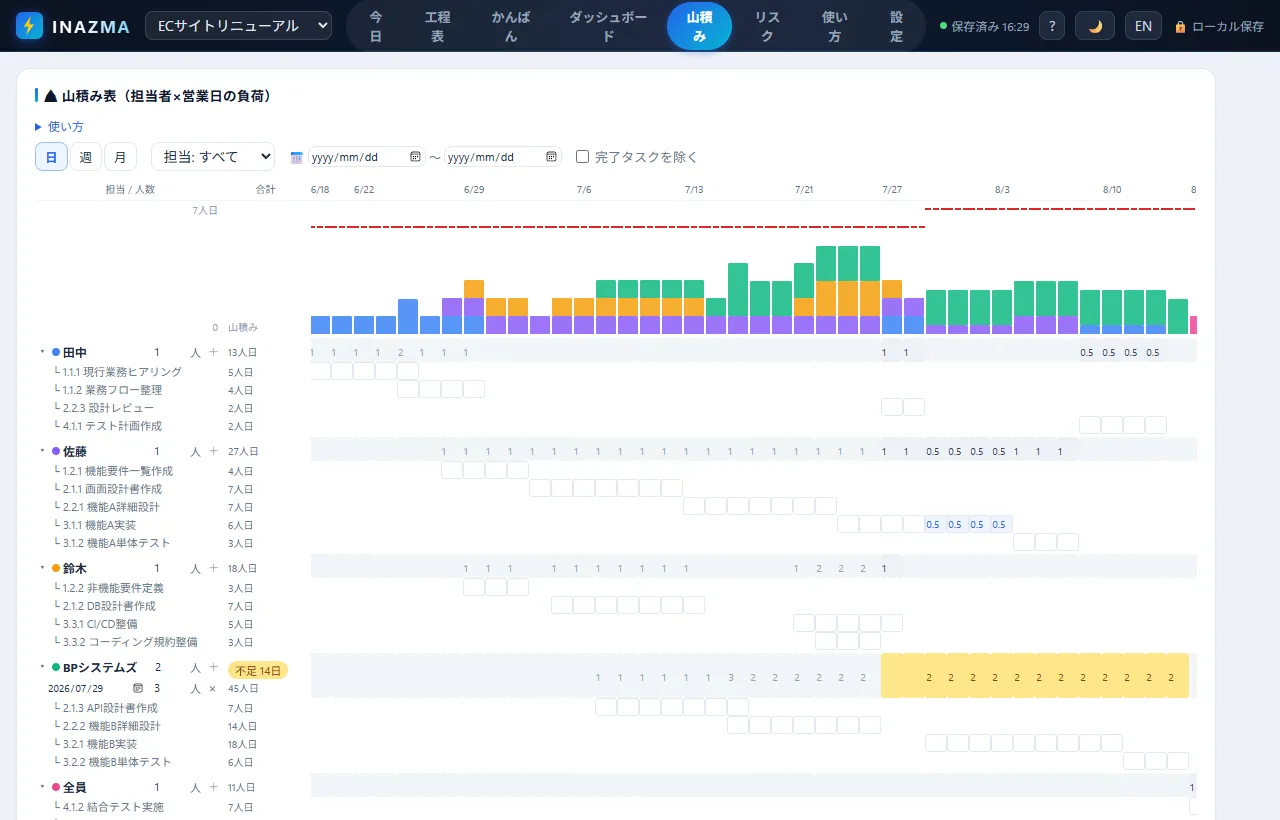Switch language with the EN button
This screenshot has height=820, width=1280.
point(1143,26)
